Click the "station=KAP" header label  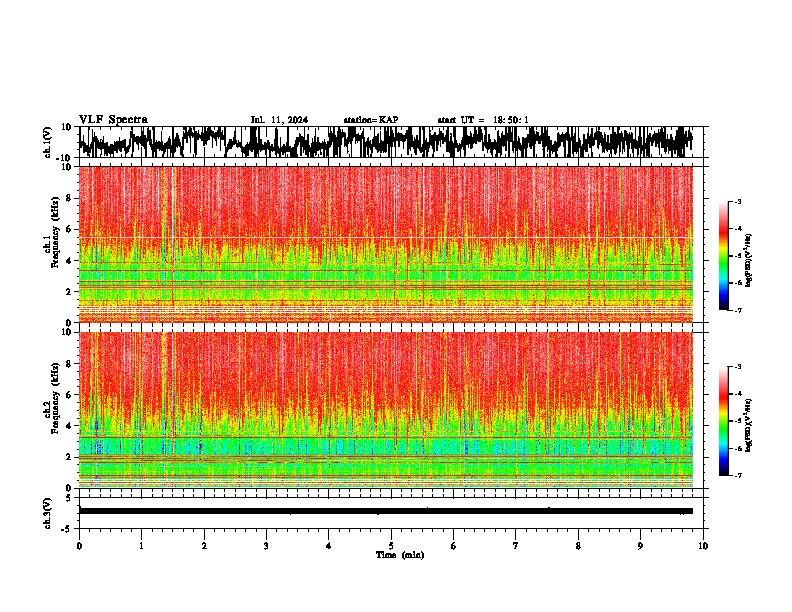coord(371,120)
